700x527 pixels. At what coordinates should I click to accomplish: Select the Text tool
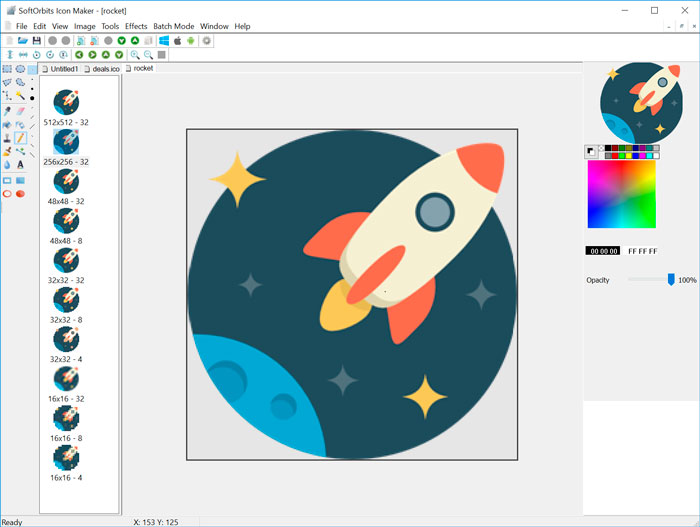coord(20,165)
